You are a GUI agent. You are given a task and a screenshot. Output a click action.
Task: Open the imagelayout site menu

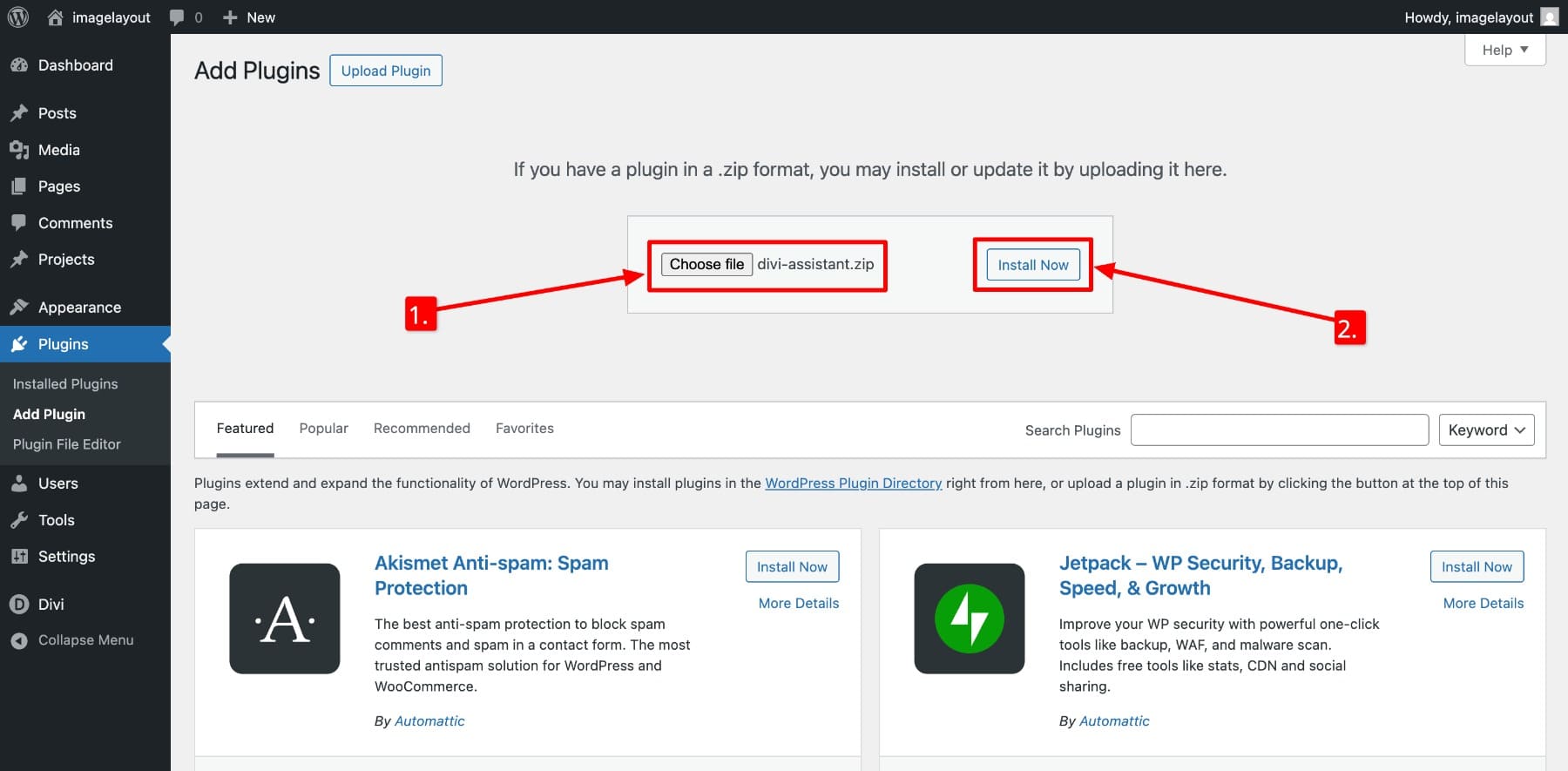coord(98,17)
